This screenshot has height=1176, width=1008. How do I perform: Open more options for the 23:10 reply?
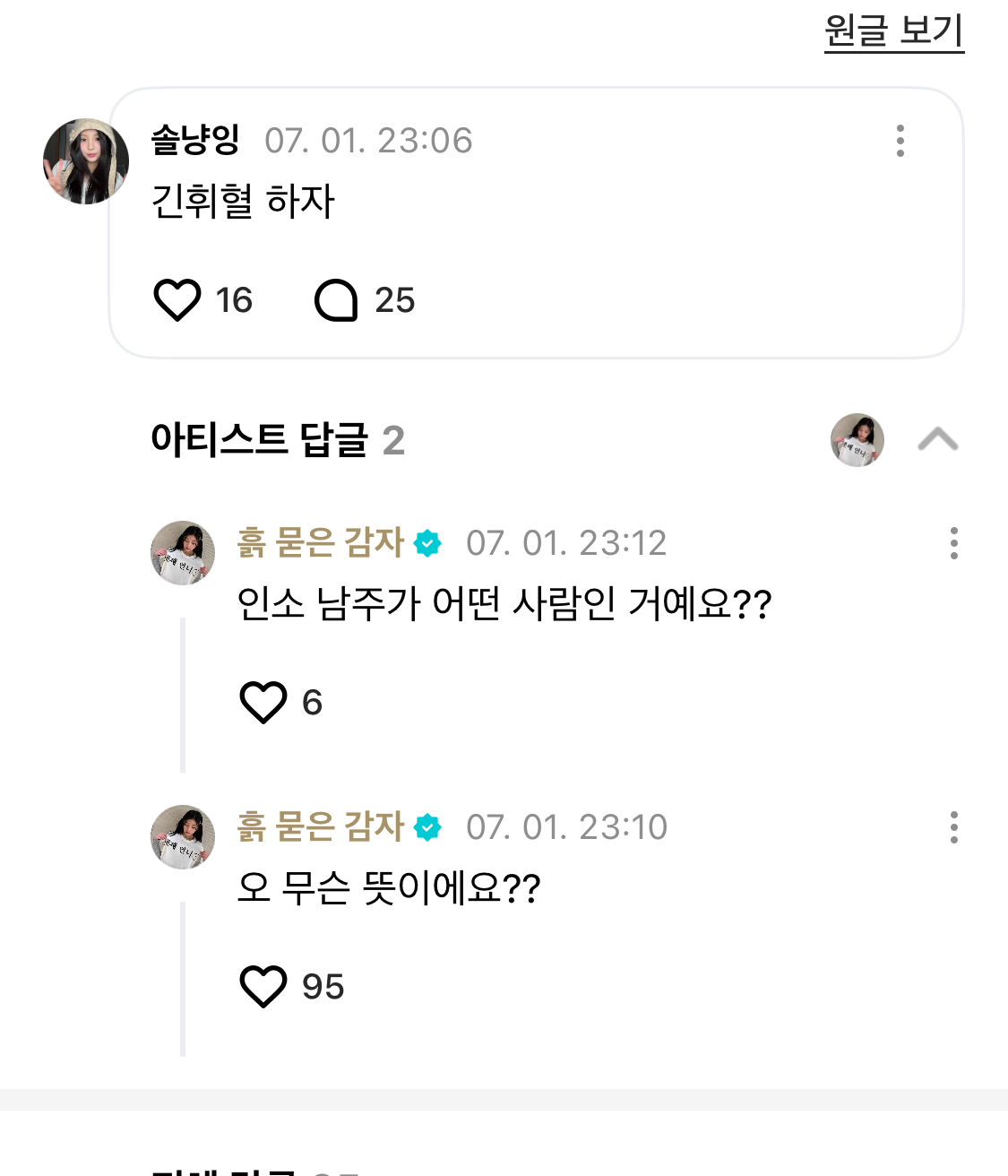click(953, 827)
